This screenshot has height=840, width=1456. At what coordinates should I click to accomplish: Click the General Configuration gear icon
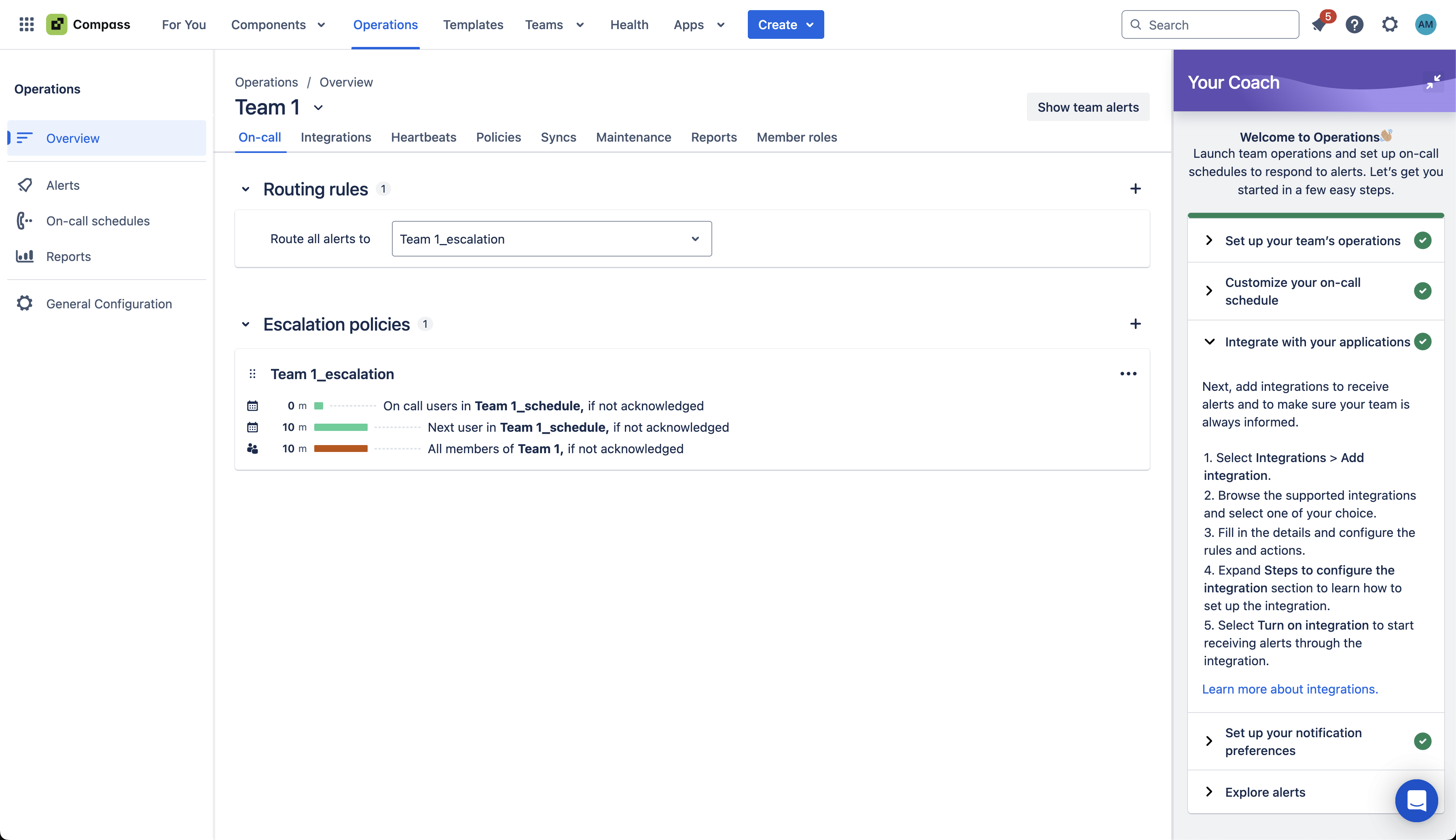pos(25,303)
